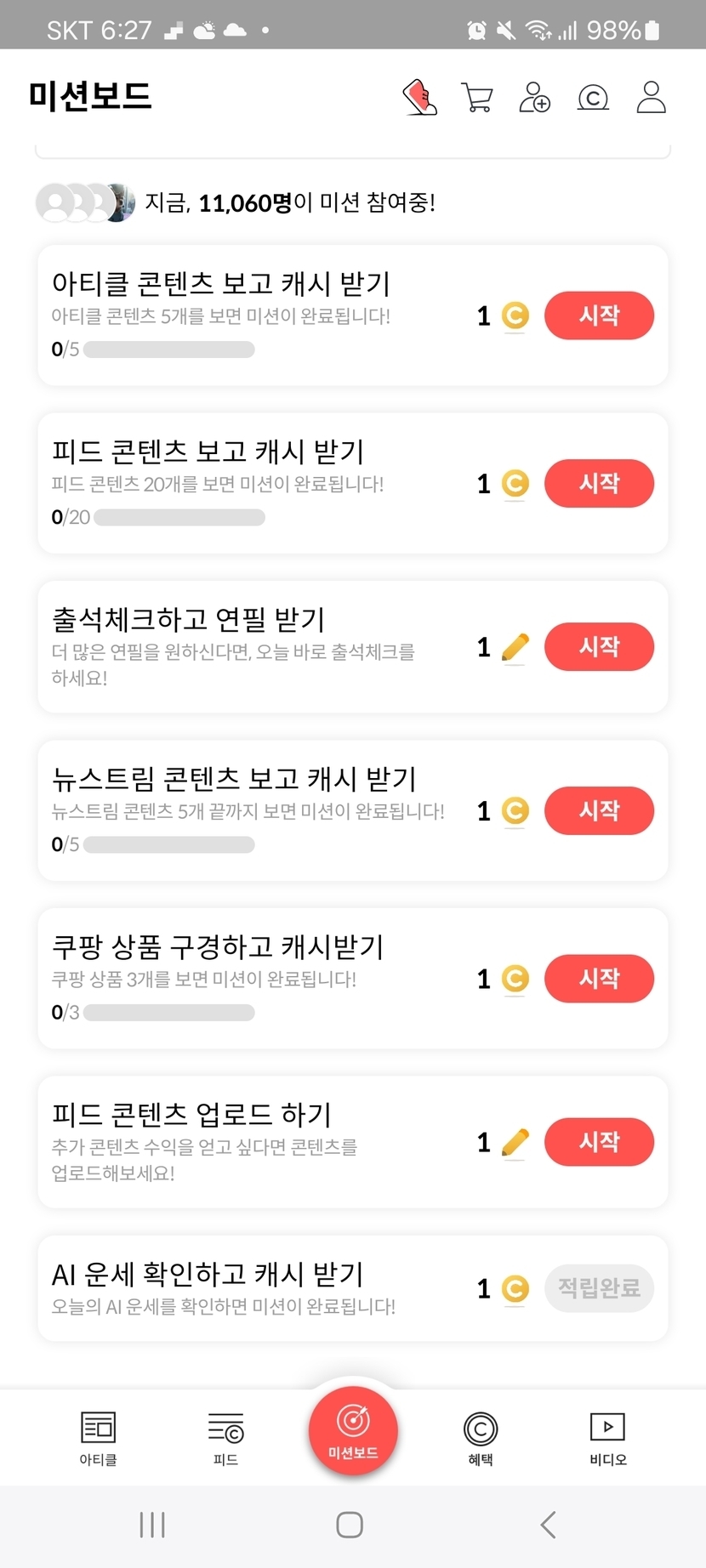
Task: Tap the participant avatars thumbnail group
Action: coord(85,202)
